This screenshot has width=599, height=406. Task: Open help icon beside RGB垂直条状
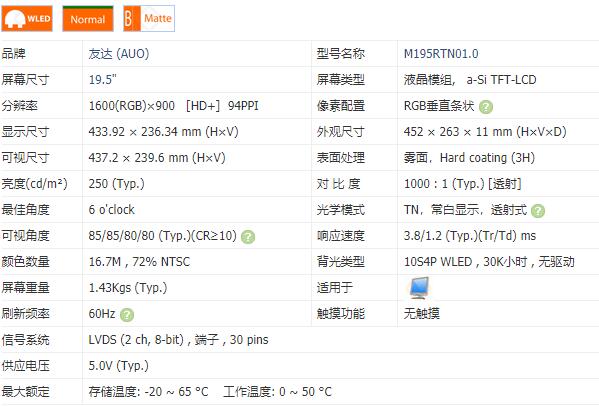486,107
